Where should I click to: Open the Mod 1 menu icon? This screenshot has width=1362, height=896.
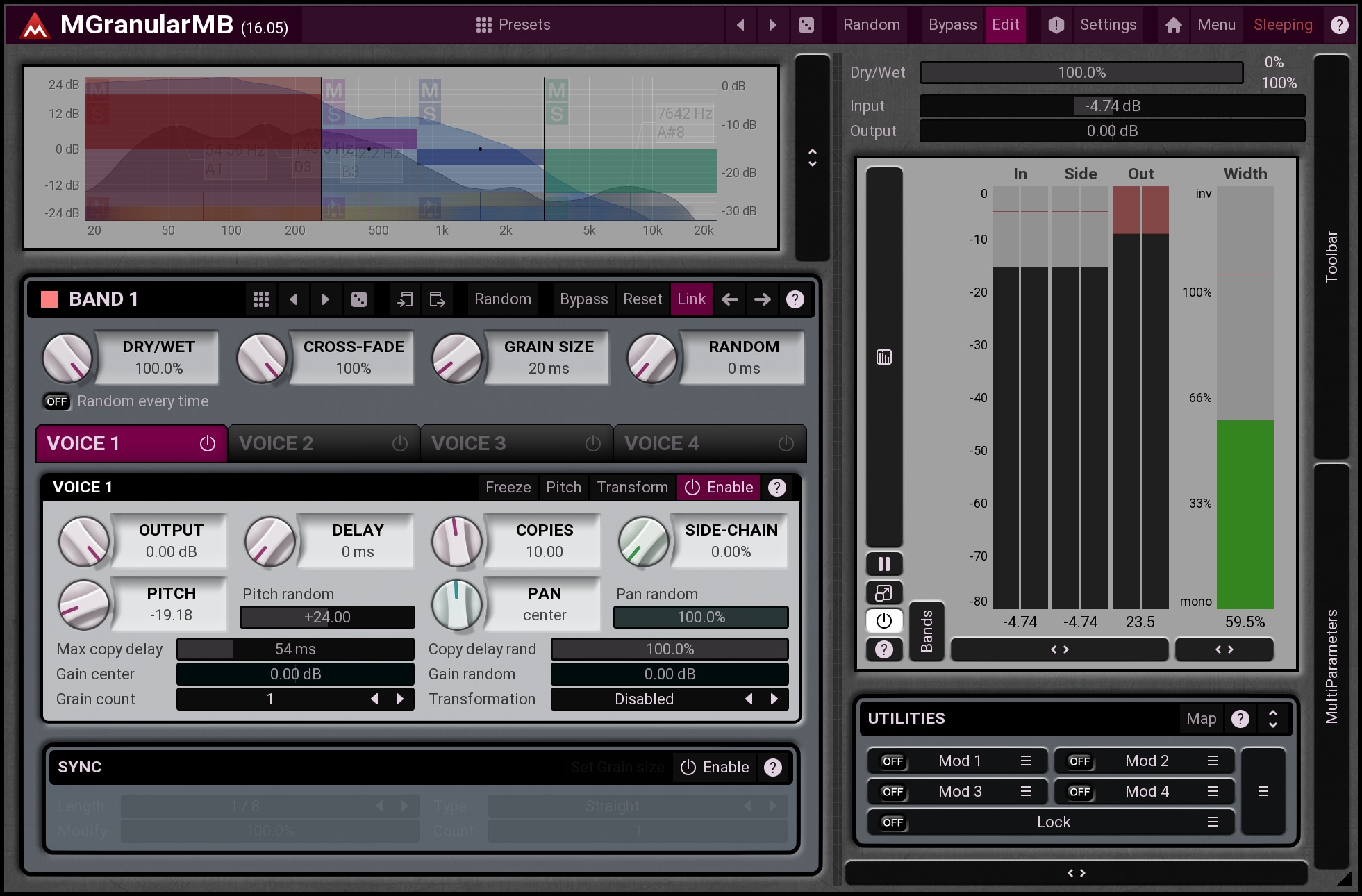[x=1025, y=761]
